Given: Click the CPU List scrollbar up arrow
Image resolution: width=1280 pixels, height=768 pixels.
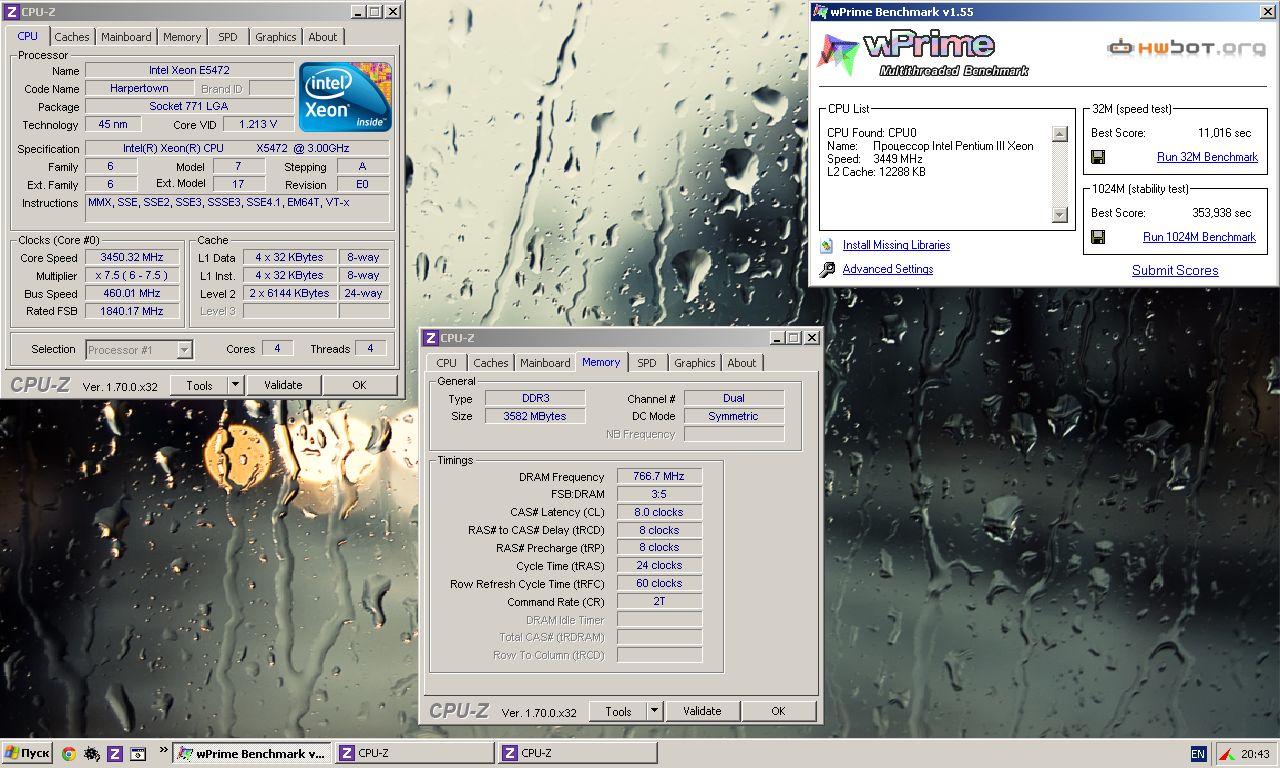Looking at the screenshot, I should pyautogui.click(x=1060, y=133).
